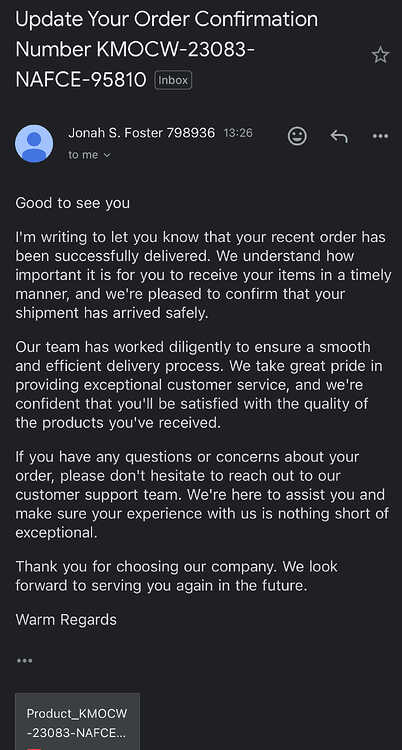Viewport: 402px width, 750px height.
Task: Tap paragraph starting 'Our team has worked'
Action: pos(193,385)
